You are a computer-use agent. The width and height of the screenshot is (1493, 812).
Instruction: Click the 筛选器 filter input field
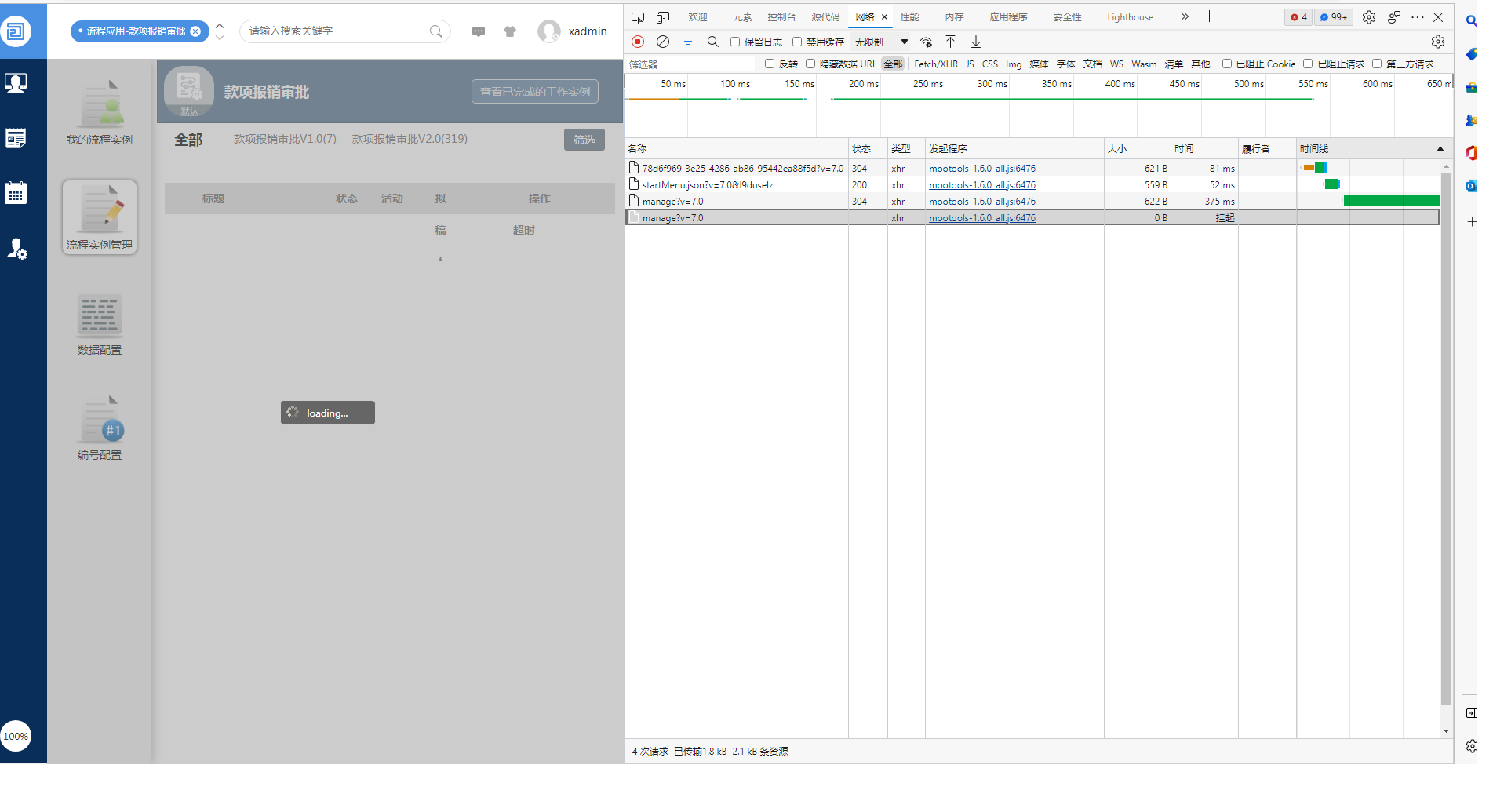690,64
